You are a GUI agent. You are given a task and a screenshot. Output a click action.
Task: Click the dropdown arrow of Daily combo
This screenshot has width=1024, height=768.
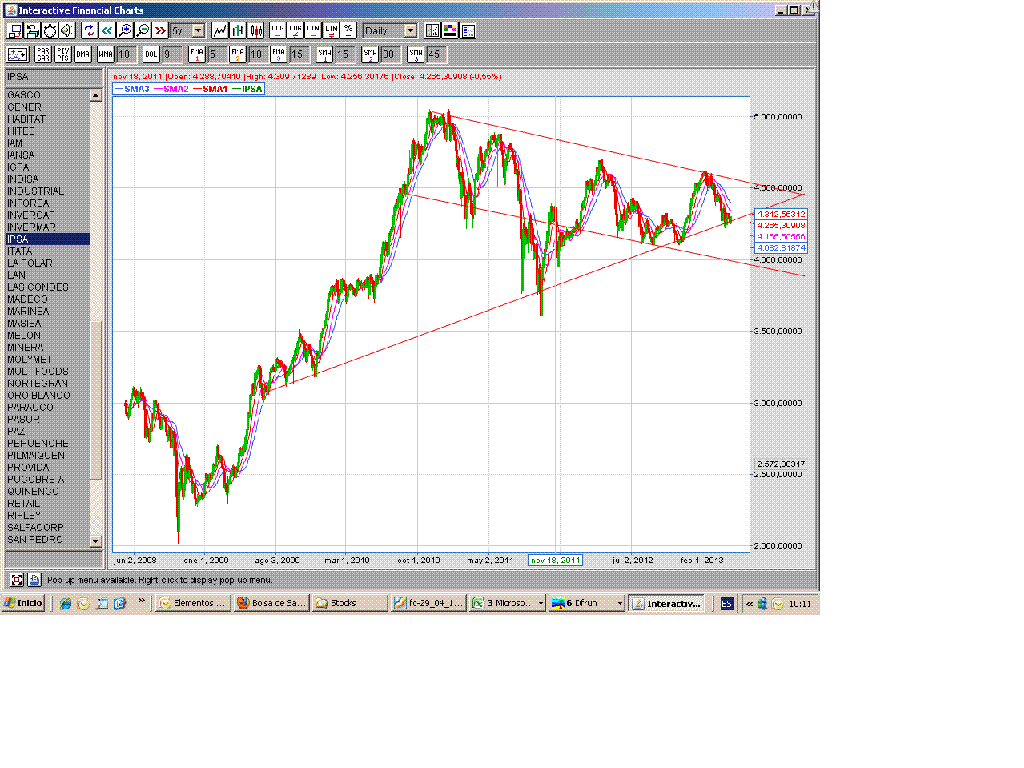(410, 31)
